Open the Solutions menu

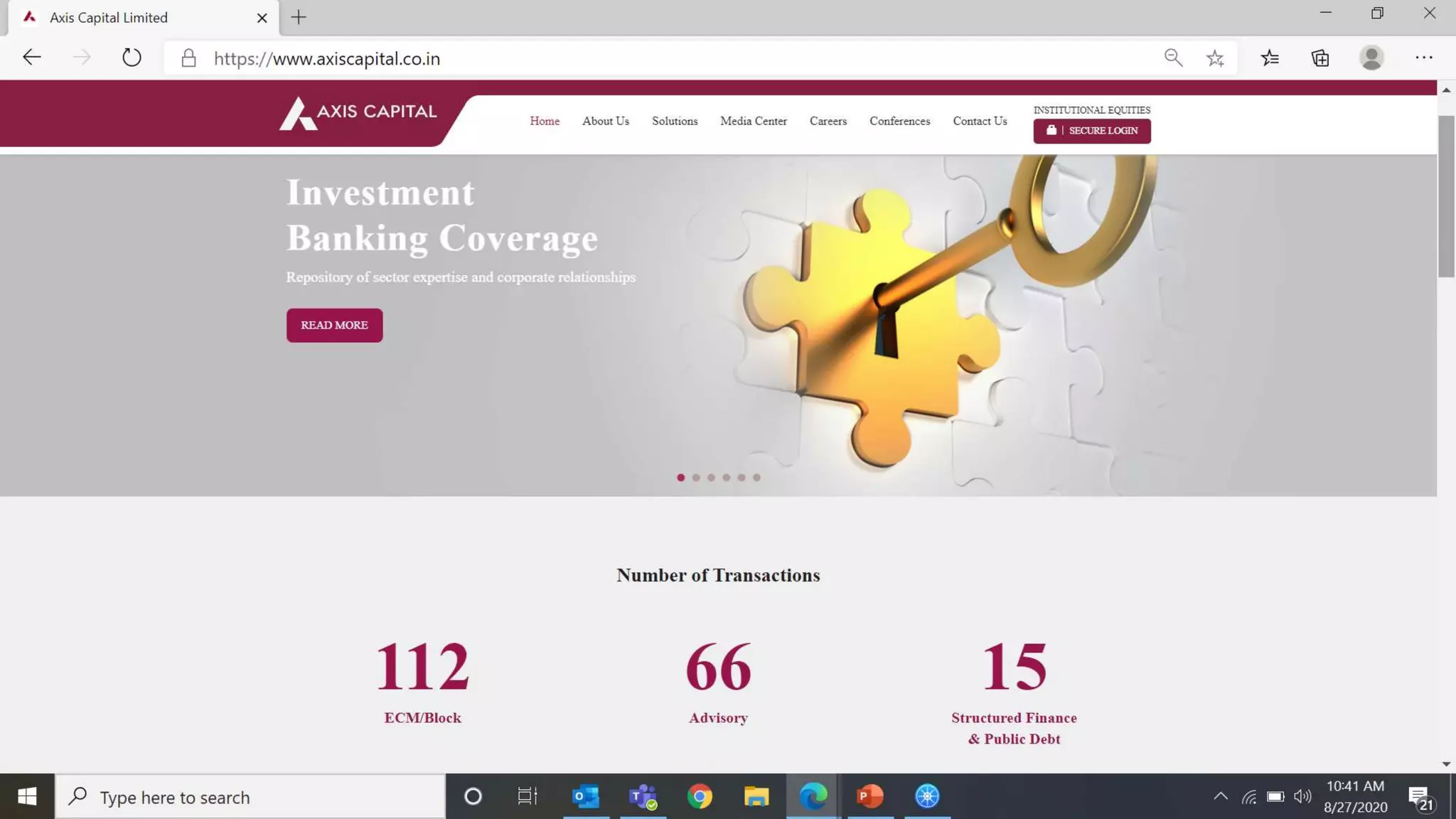(675, 121)
